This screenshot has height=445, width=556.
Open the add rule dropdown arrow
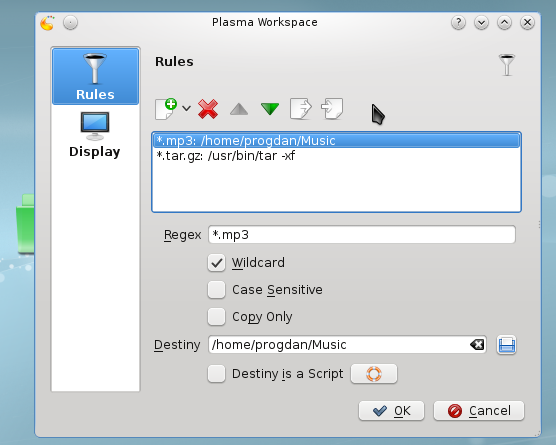pyautogui.click(x=187, y=109)
